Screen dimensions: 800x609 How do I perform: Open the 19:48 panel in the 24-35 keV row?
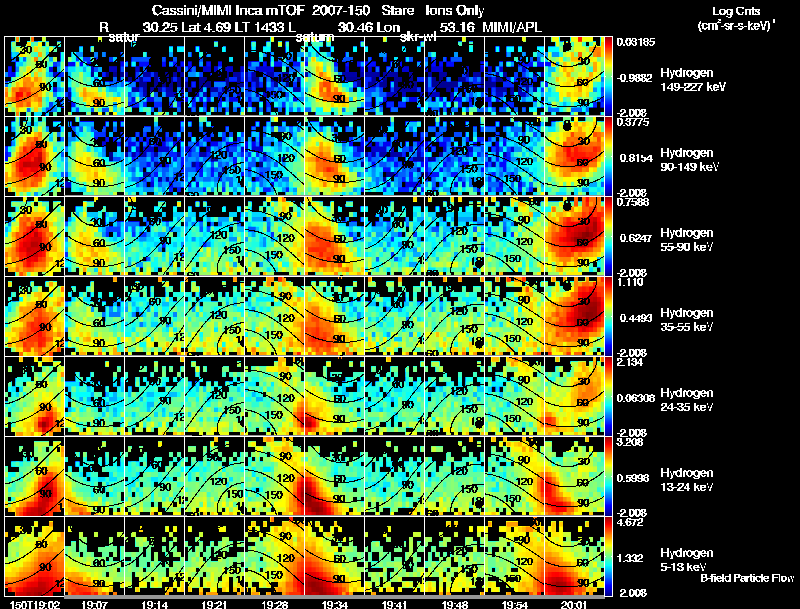pyautogui.click(x=455, y=396)
